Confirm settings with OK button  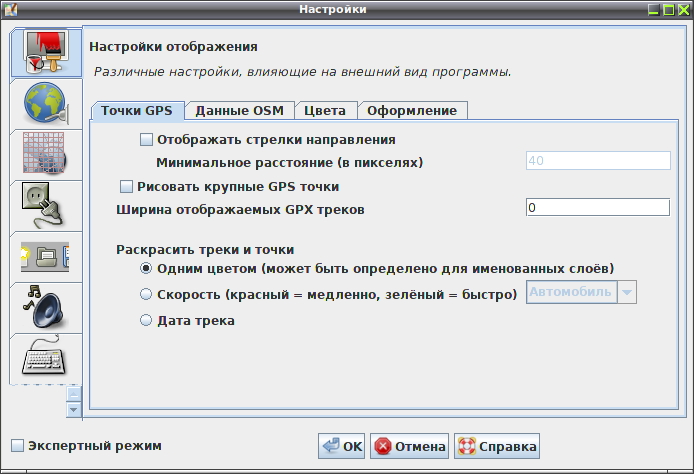click(341, 446)
